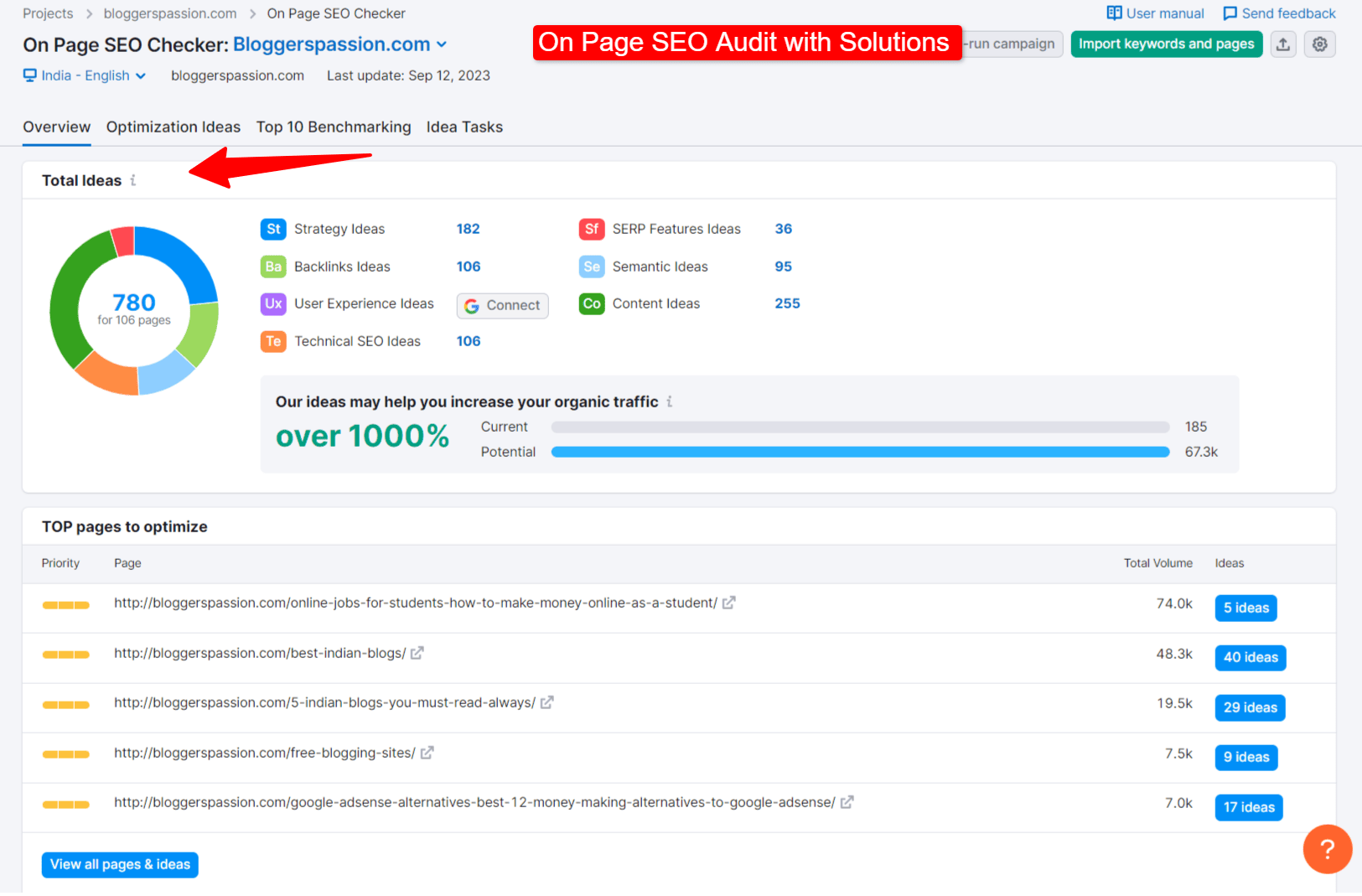This screenshot has width=1362, height=896.
Task: Click the Semantic Ideas "Se" icon
Action: click(x=592, y=267)
